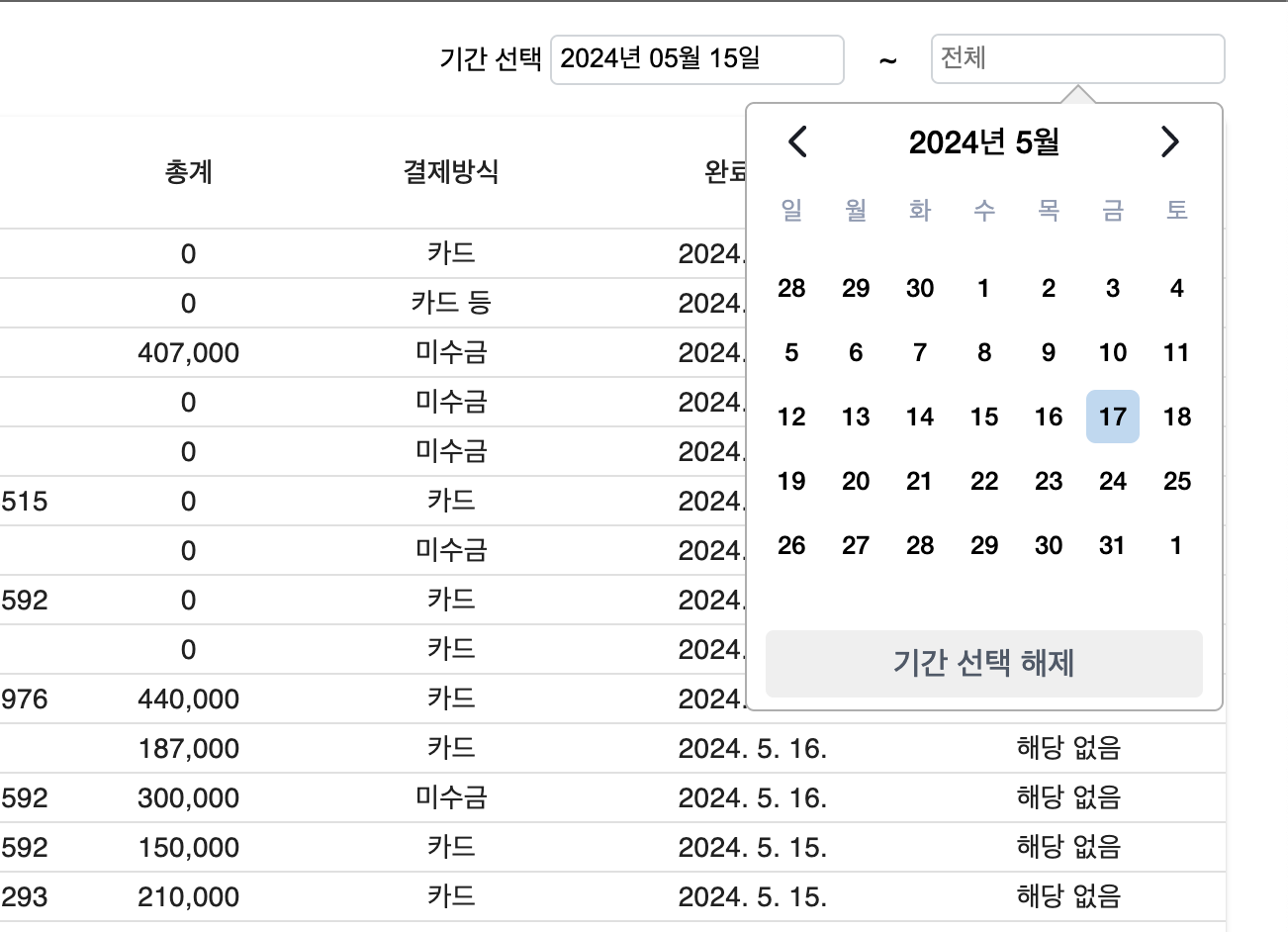Select the row with total 407,000

tap(188, 353)
